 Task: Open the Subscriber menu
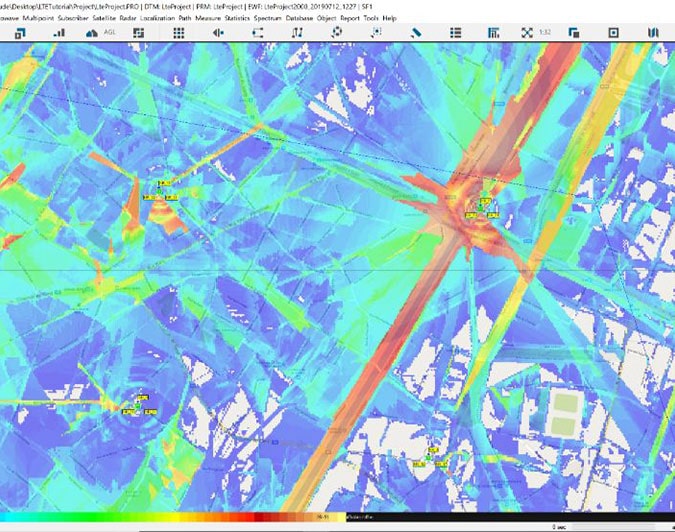80,18
